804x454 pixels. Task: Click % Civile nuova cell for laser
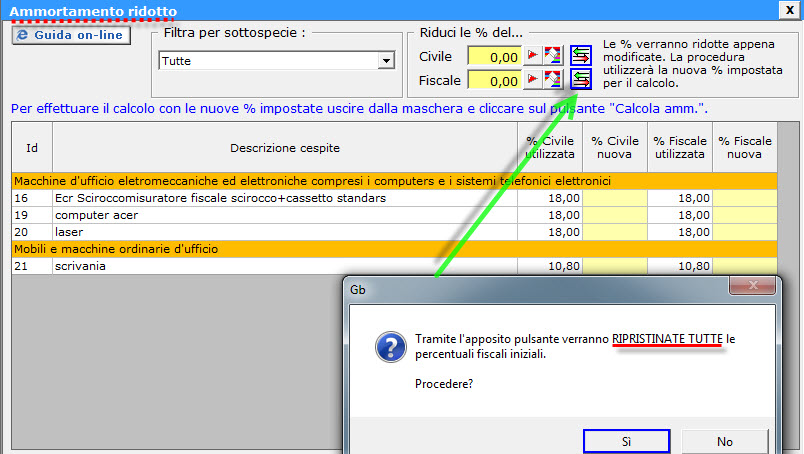tap(615, 232)
